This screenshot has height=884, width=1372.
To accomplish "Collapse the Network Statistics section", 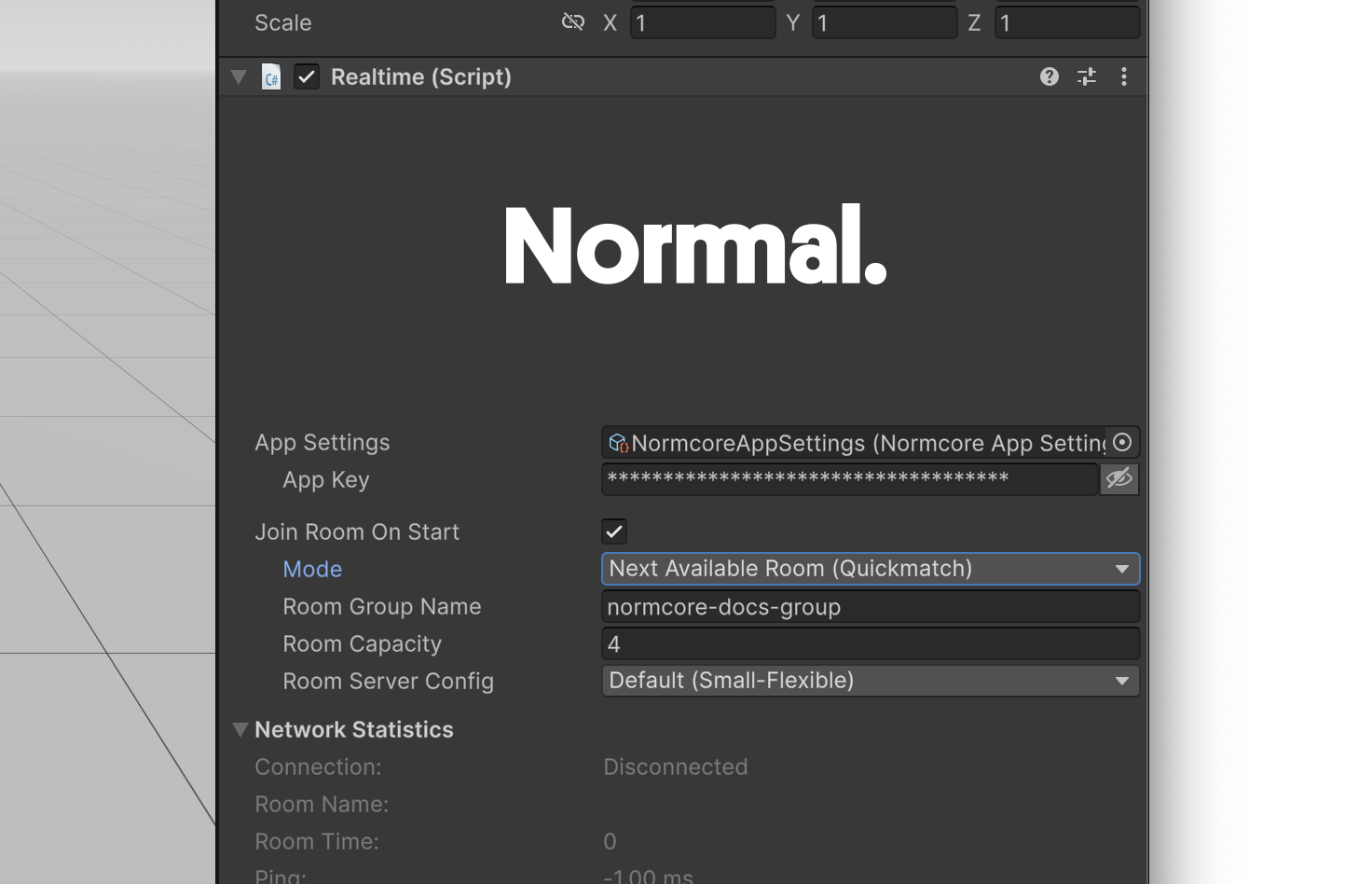I will pos(240,730).
